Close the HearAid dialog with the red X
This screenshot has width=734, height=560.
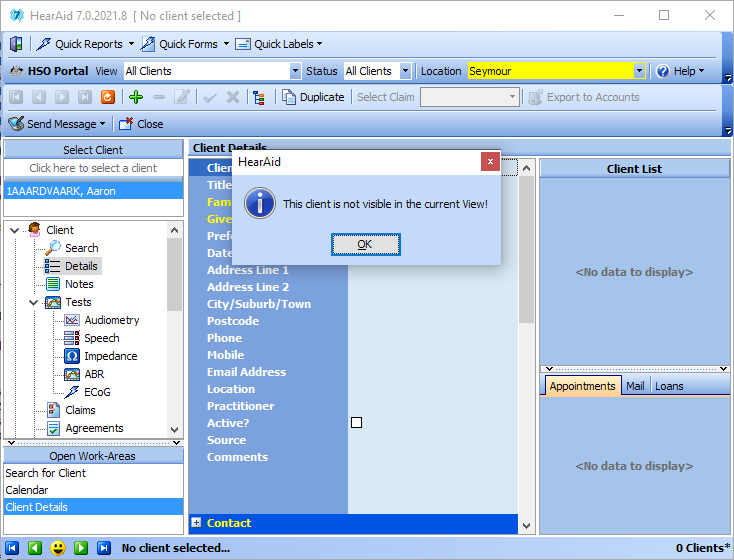click(490, 162)
